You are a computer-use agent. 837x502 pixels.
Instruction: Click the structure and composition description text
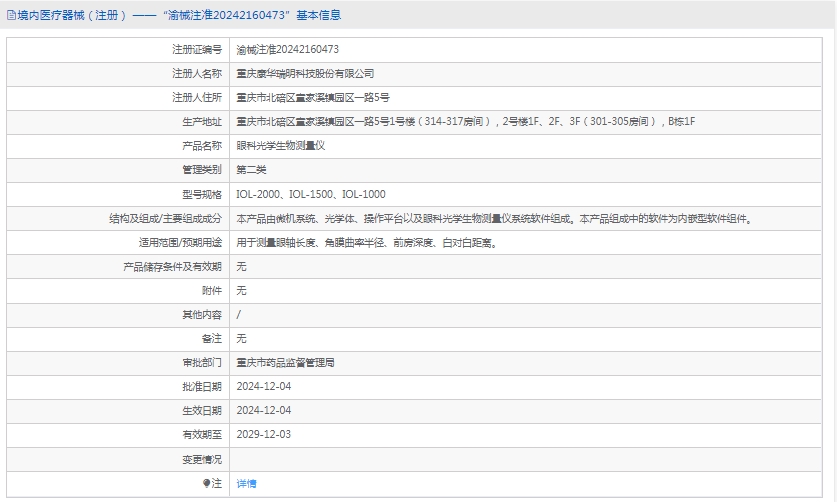click(494, 218)
